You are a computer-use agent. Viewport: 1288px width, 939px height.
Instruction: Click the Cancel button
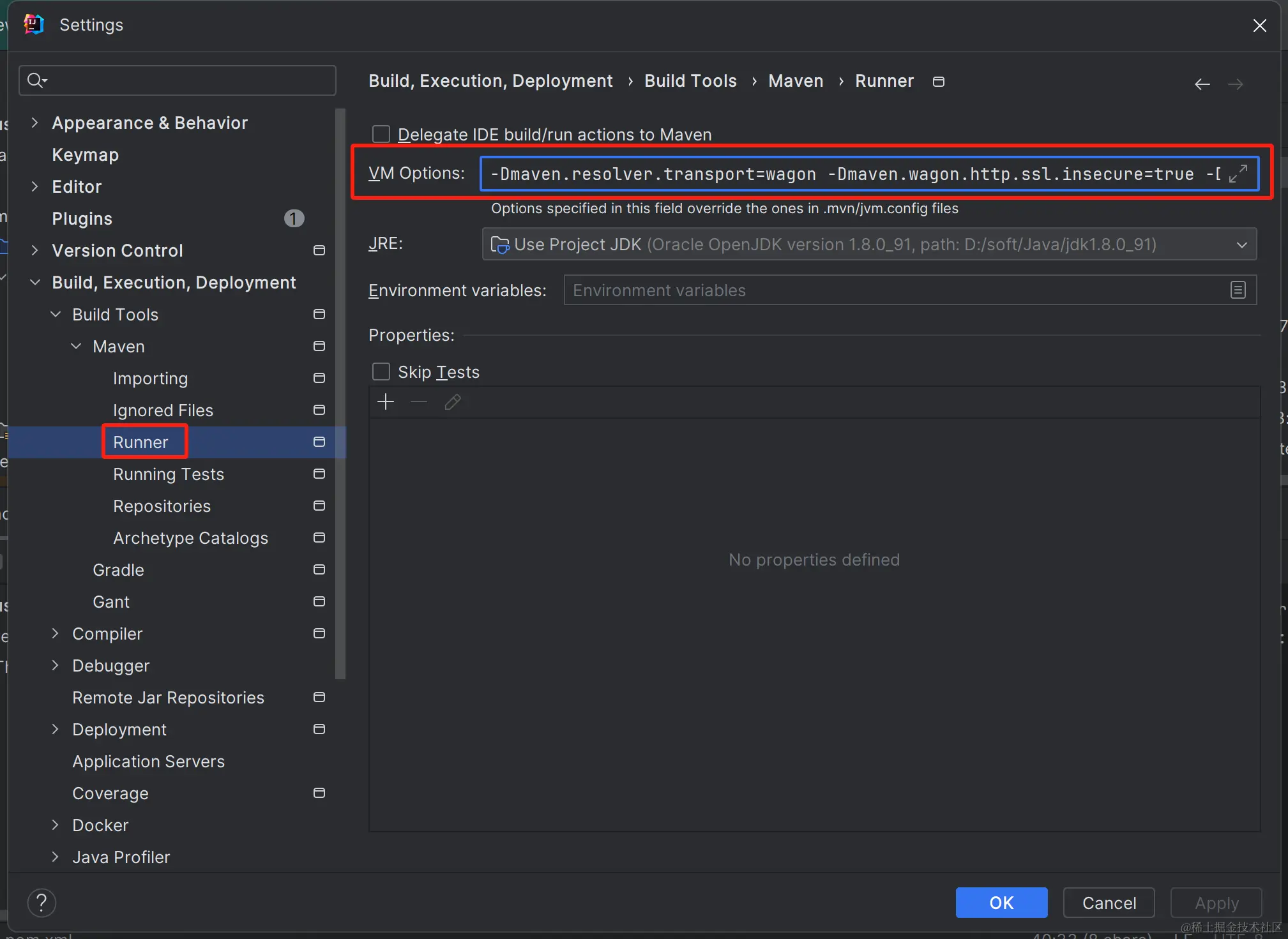1109,903
